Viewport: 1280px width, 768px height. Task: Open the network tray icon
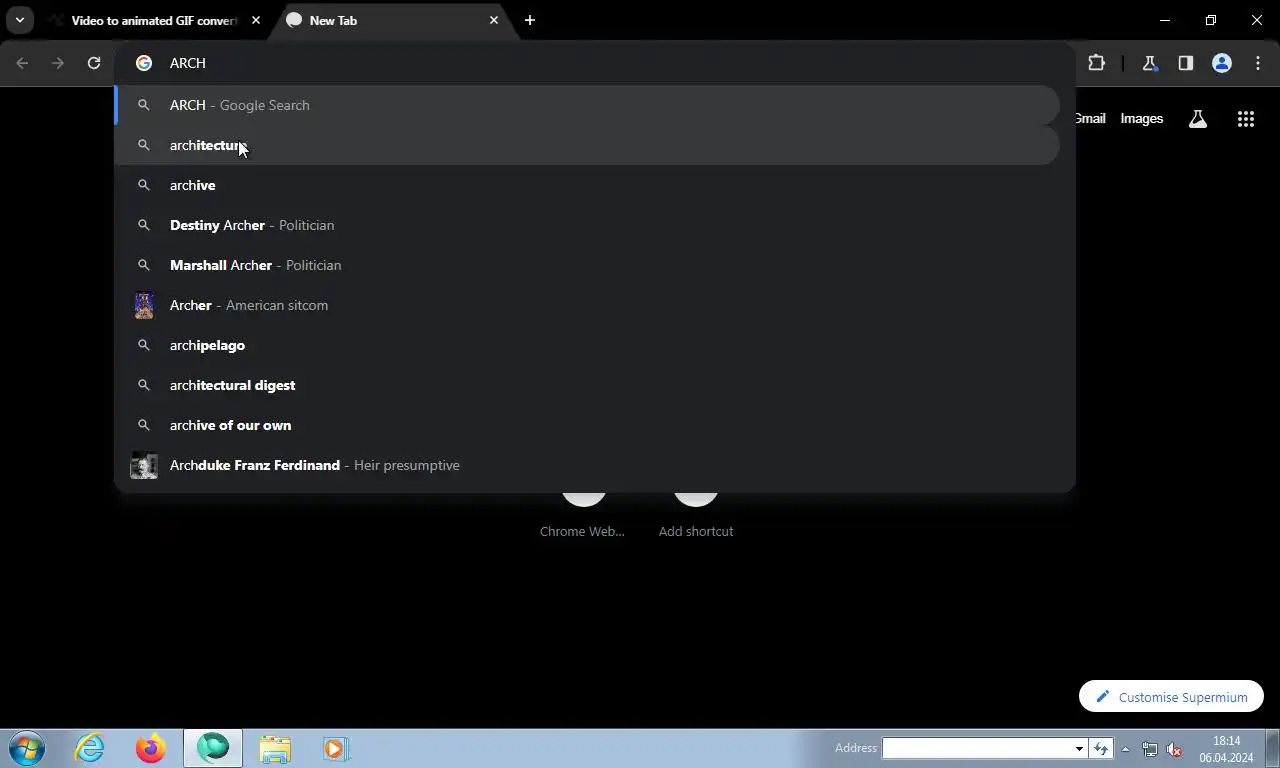click(1150, 749)
